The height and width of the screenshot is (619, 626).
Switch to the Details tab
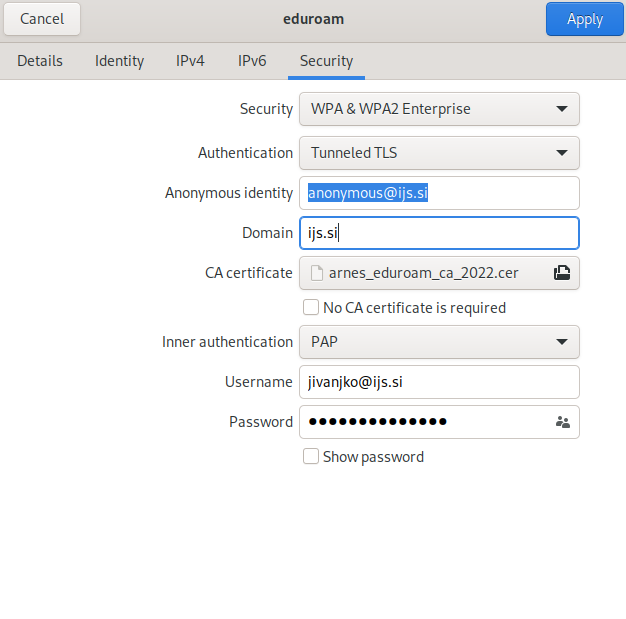click(40, 61)
